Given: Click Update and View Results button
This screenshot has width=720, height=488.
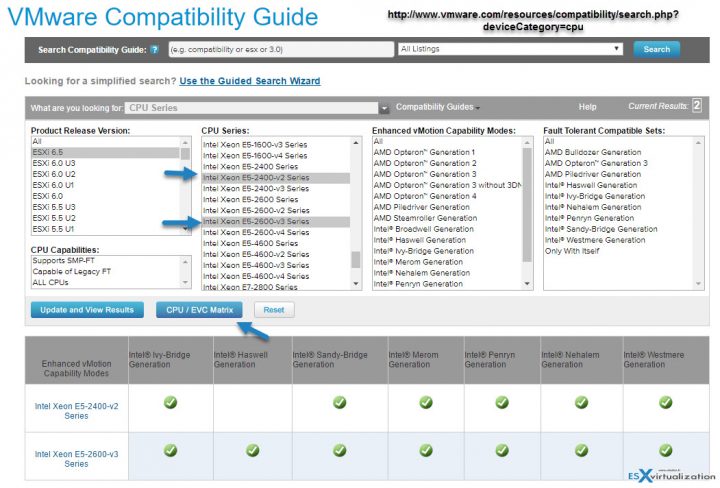Looking at the screenshot, I should [87, 310].
